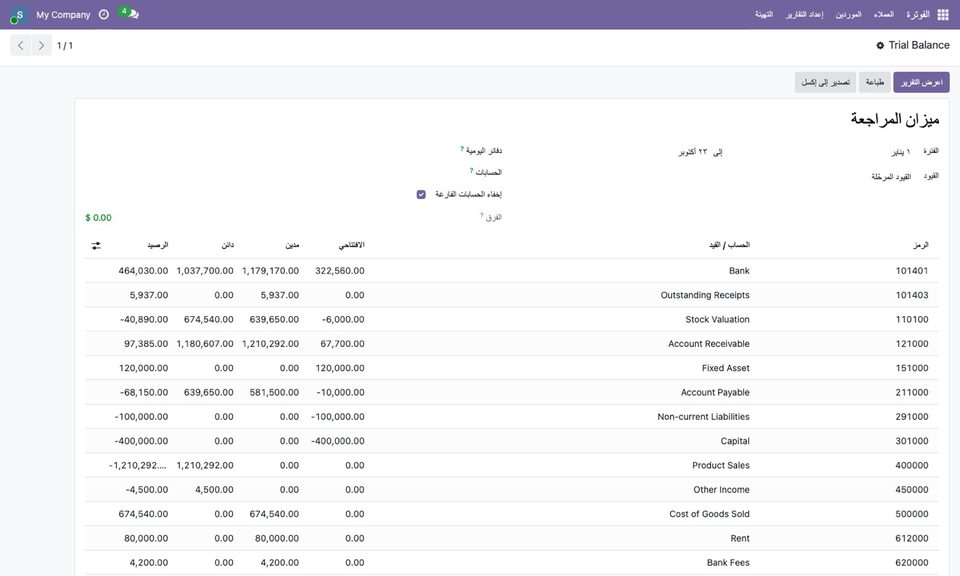
Task: Open the العملاء menu
Action: click(883, 14)
